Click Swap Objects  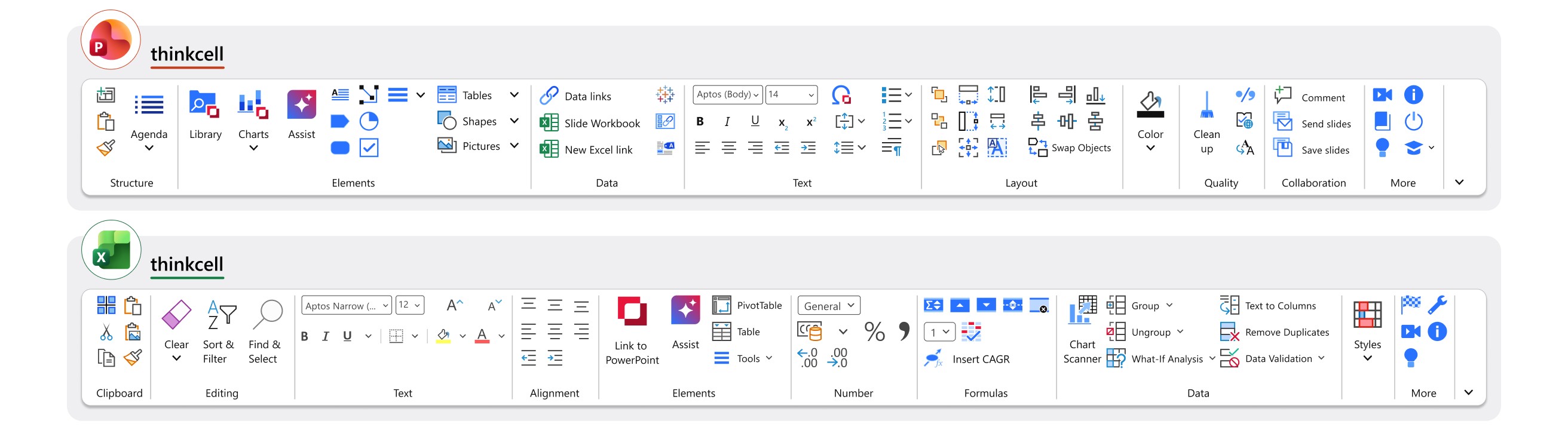point(1070,148)
